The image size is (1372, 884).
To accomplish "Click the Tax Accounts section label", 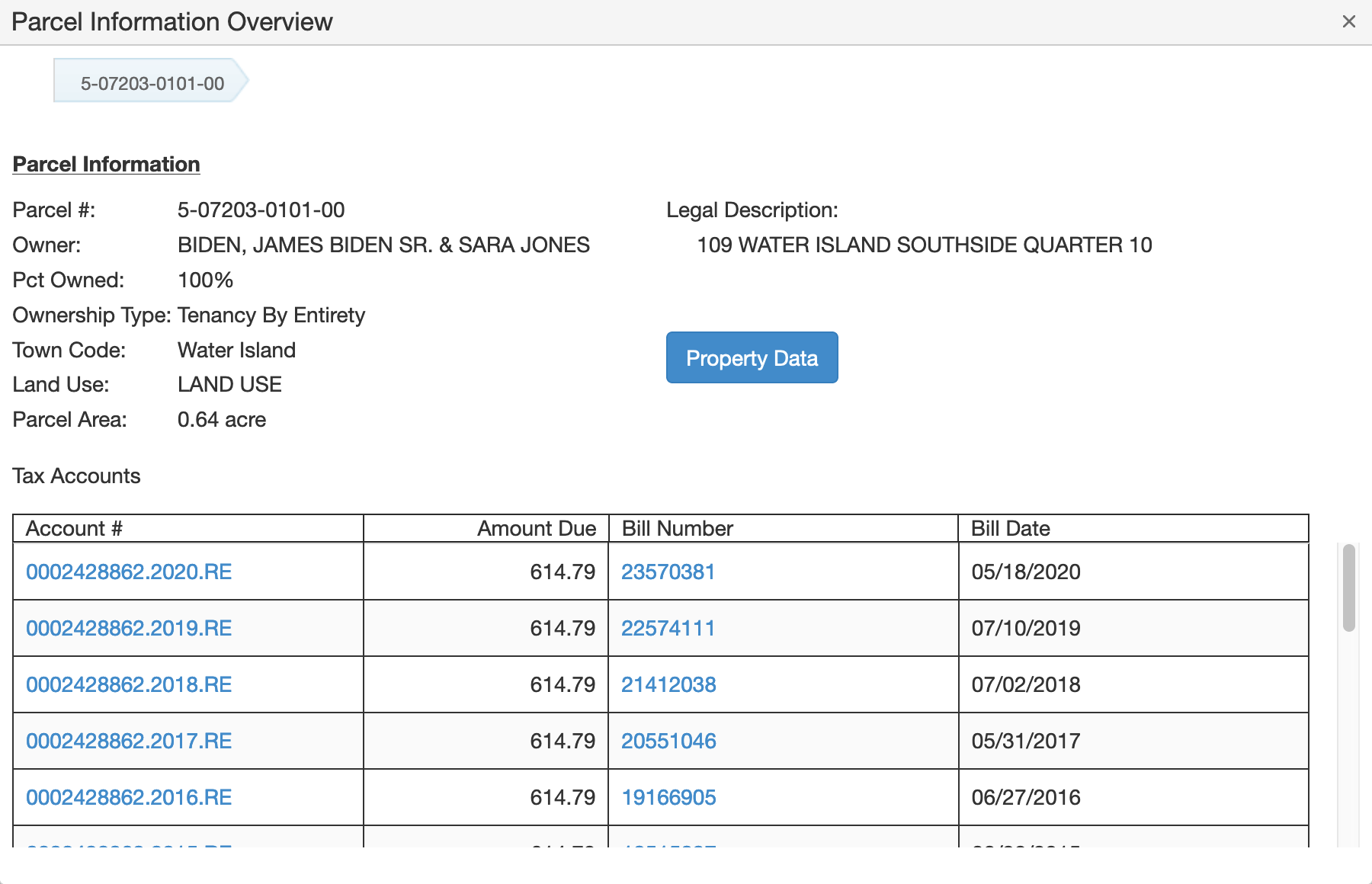I will click(x=76, y=476).
